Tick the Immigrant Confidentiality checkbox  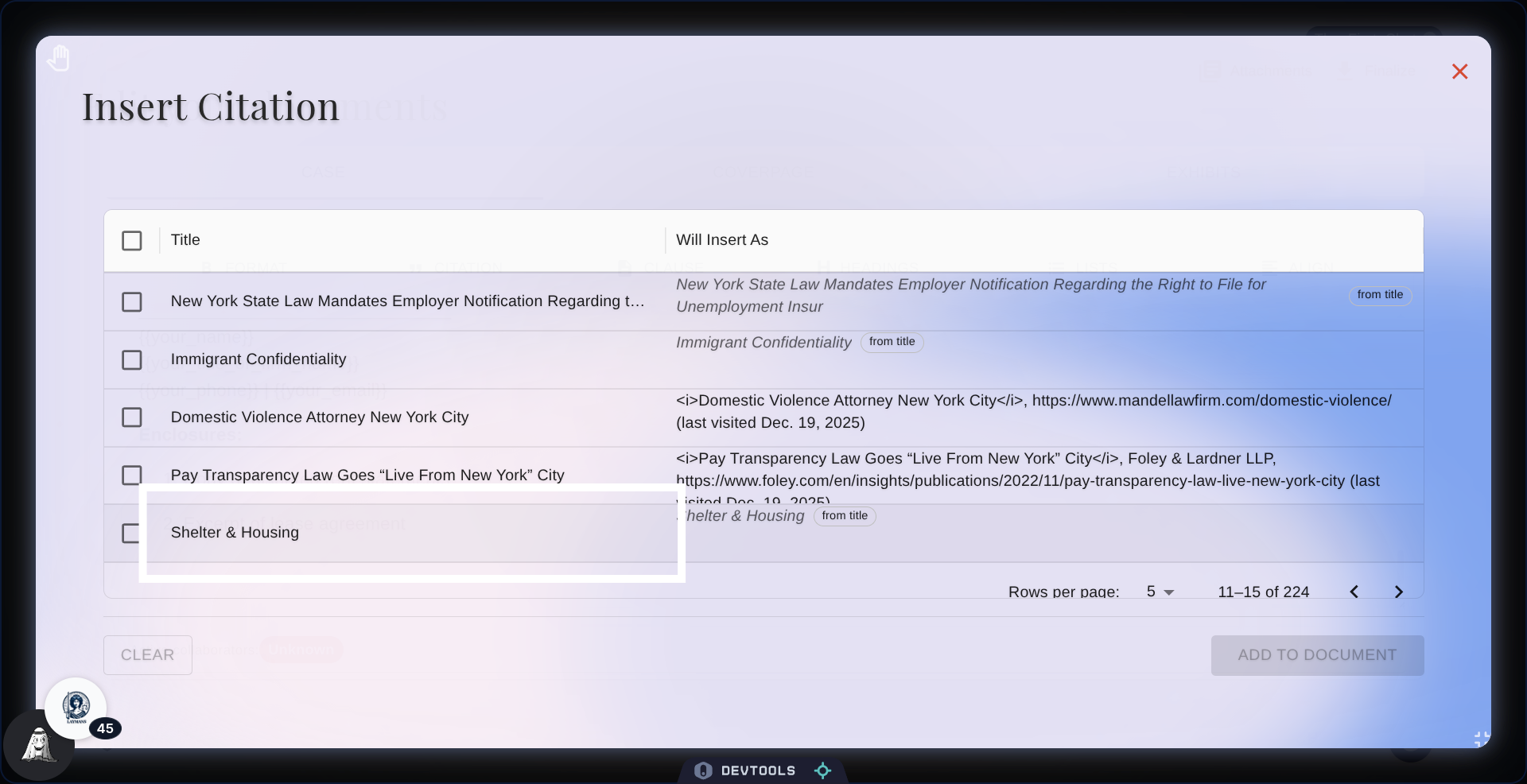(132, 360)
